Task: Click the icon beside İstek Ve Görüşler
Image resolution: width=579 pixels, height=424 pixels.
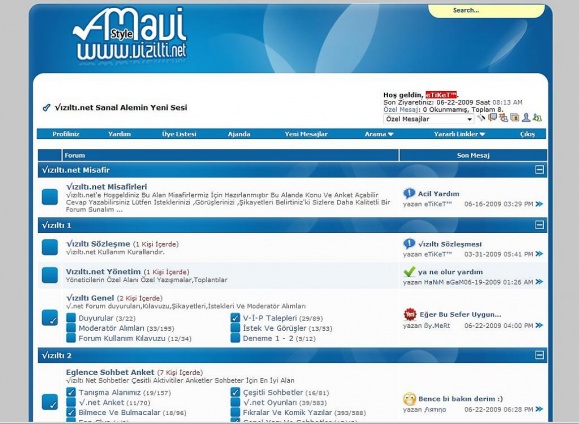Action: coord(235,328)
